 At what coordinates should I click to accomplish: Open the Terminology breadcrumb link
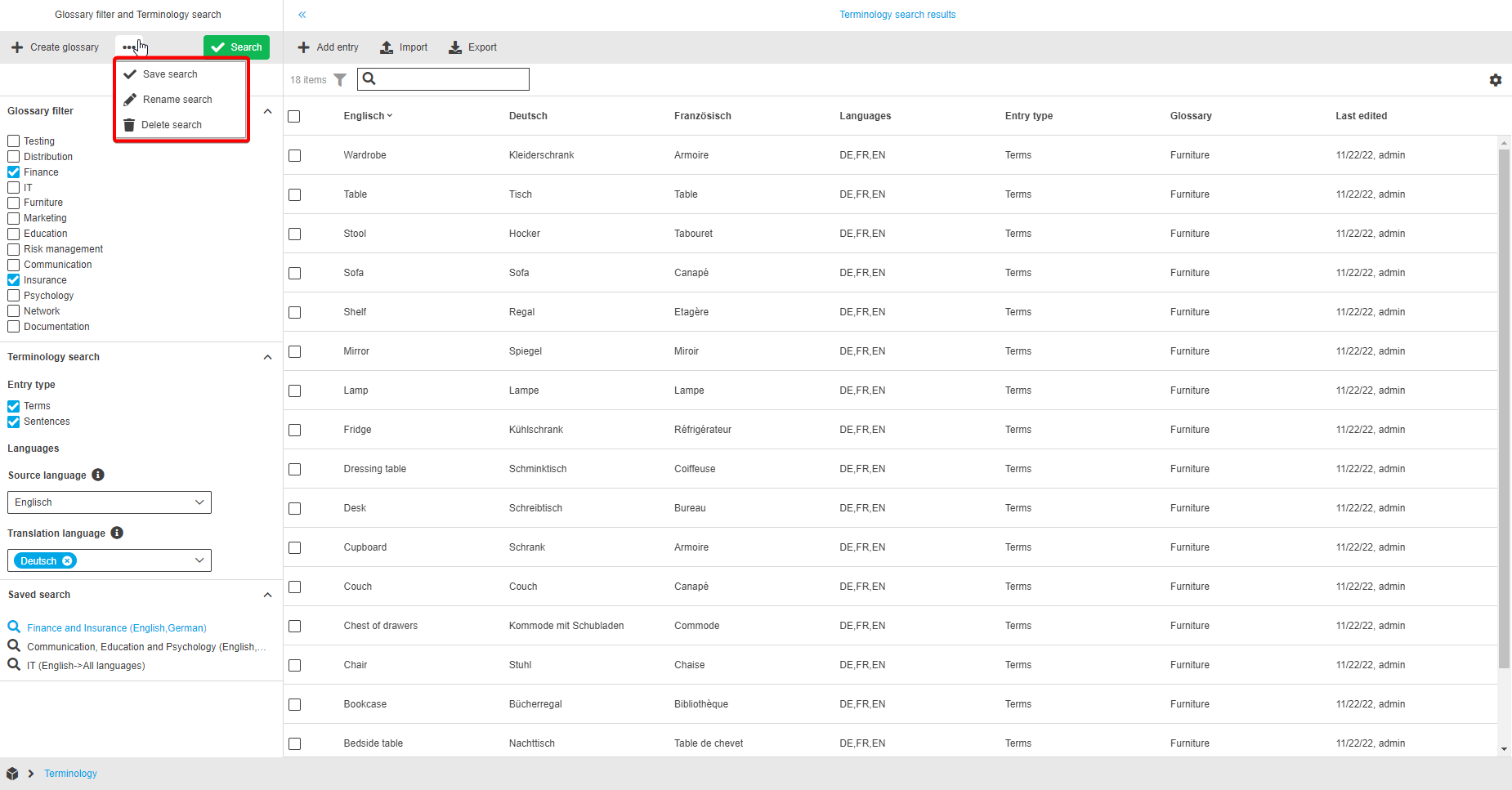70,774
